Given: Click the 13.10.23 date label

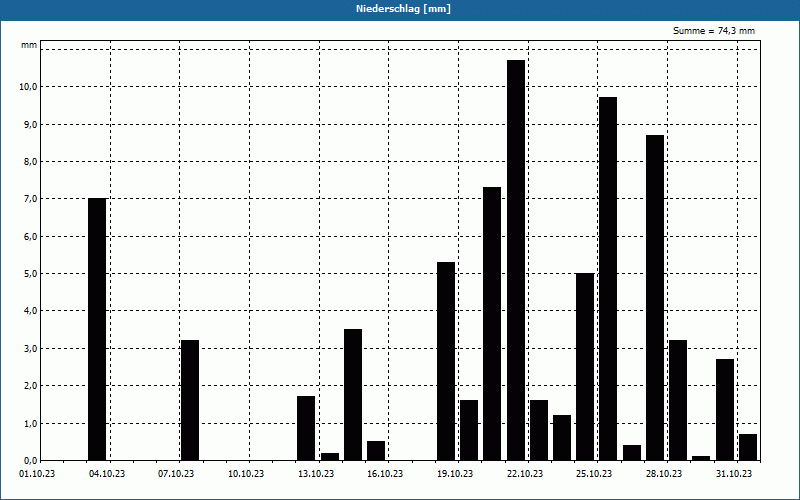Looking at the screenshot, I should pyautogui.click(x=316, y=474).
